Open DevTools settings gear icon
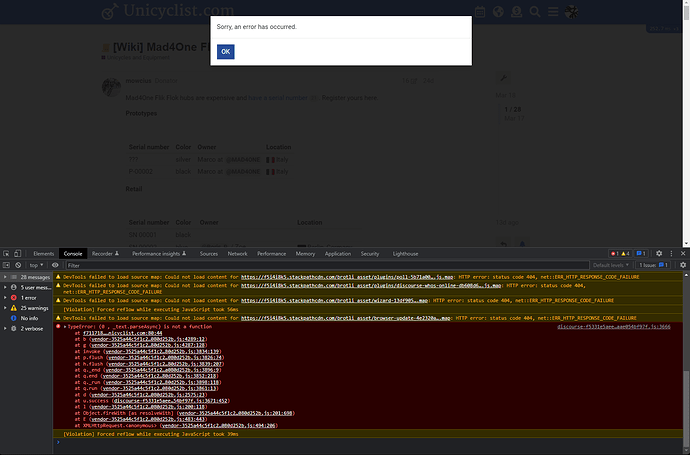The width and height of the screenshot is (690, 455). click(659, 253)
